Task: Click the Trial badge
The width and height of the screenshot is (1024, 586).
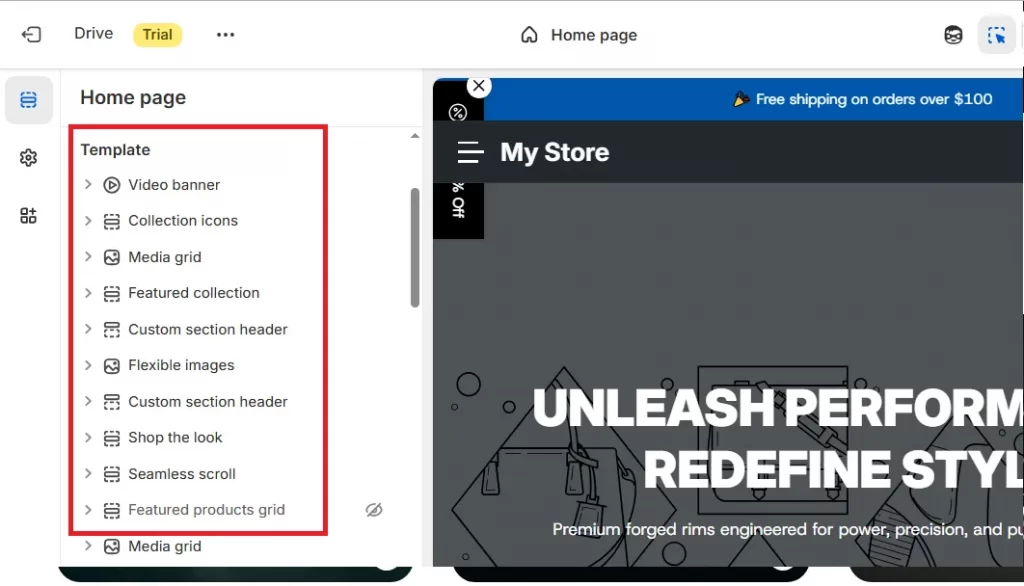Action: pos(157,34)
